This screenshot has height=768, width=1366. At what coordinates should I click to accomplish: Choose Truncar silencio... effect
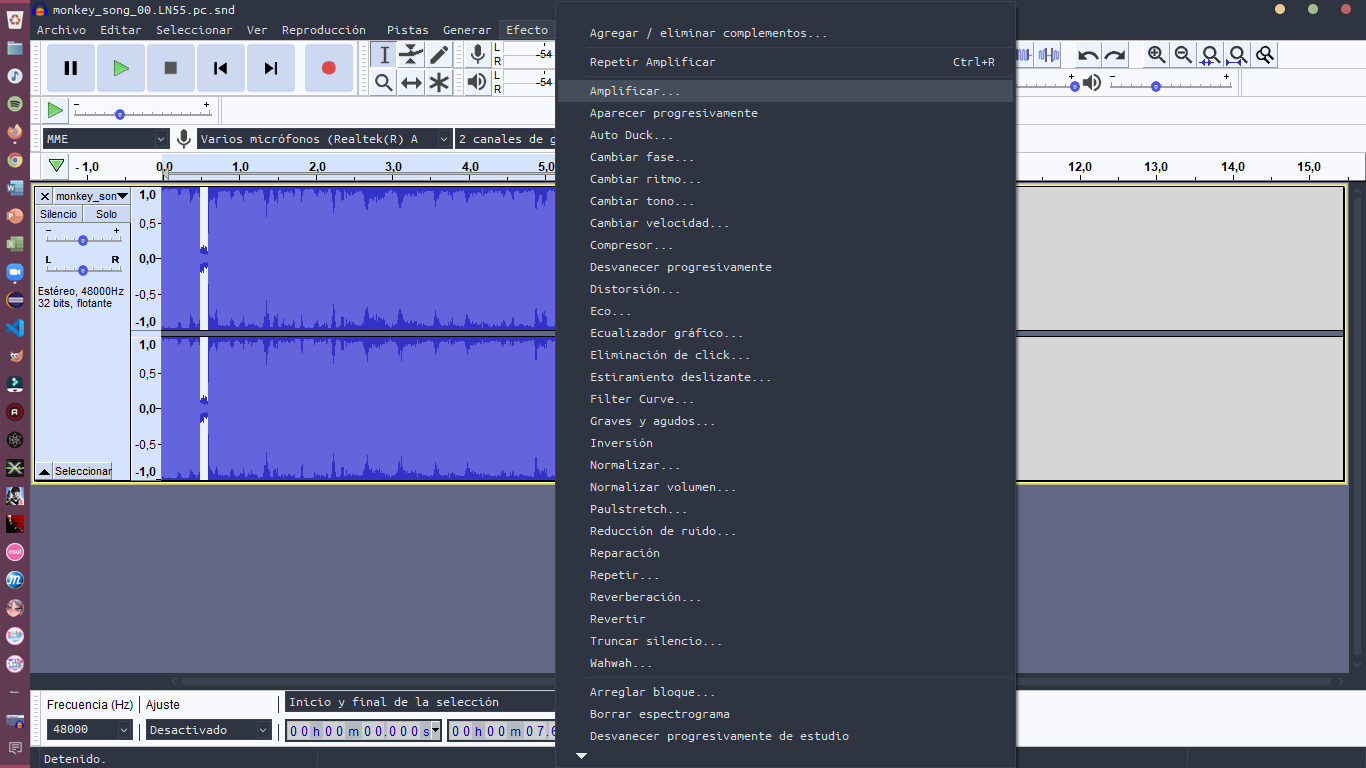point(785,641)
